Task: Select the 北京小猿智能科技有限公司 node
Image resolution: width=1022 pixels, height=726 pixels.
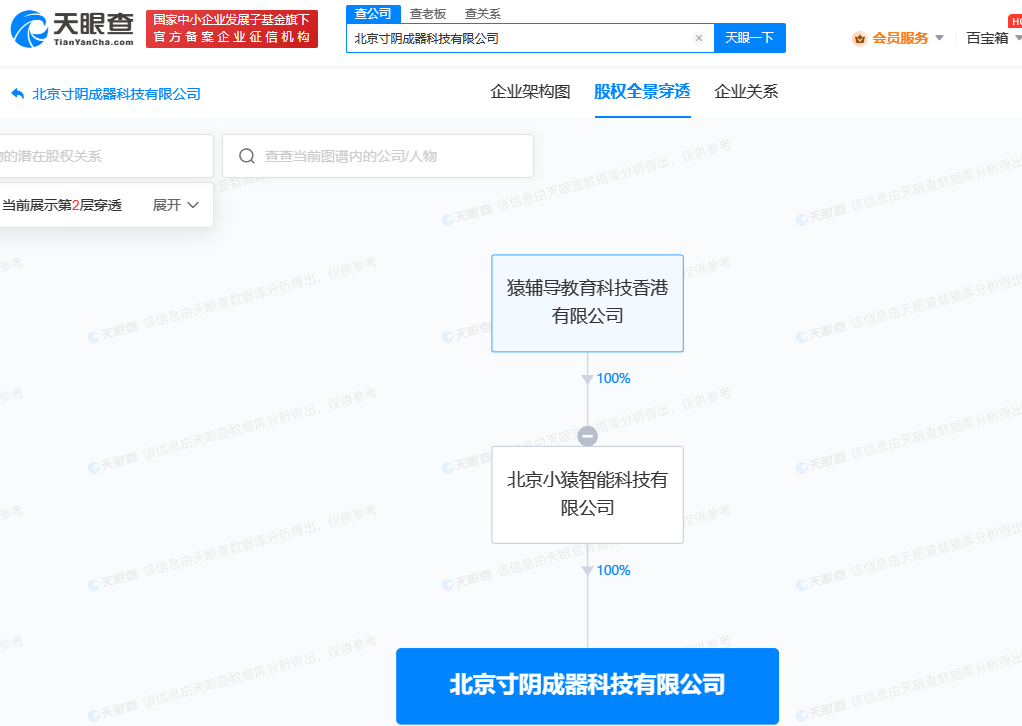Action: [587, 494]
